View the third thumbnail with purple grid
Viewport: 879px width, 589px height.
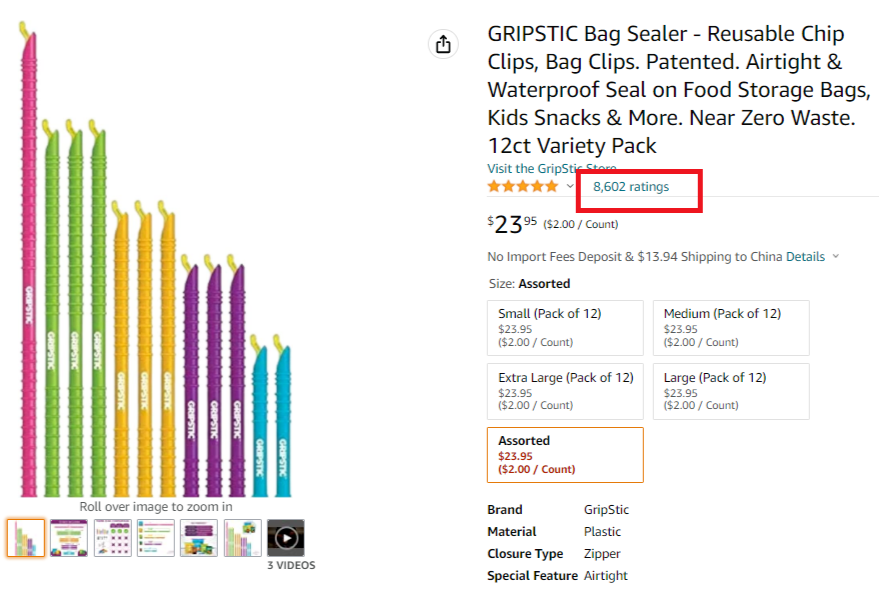[x=113, y=538]
